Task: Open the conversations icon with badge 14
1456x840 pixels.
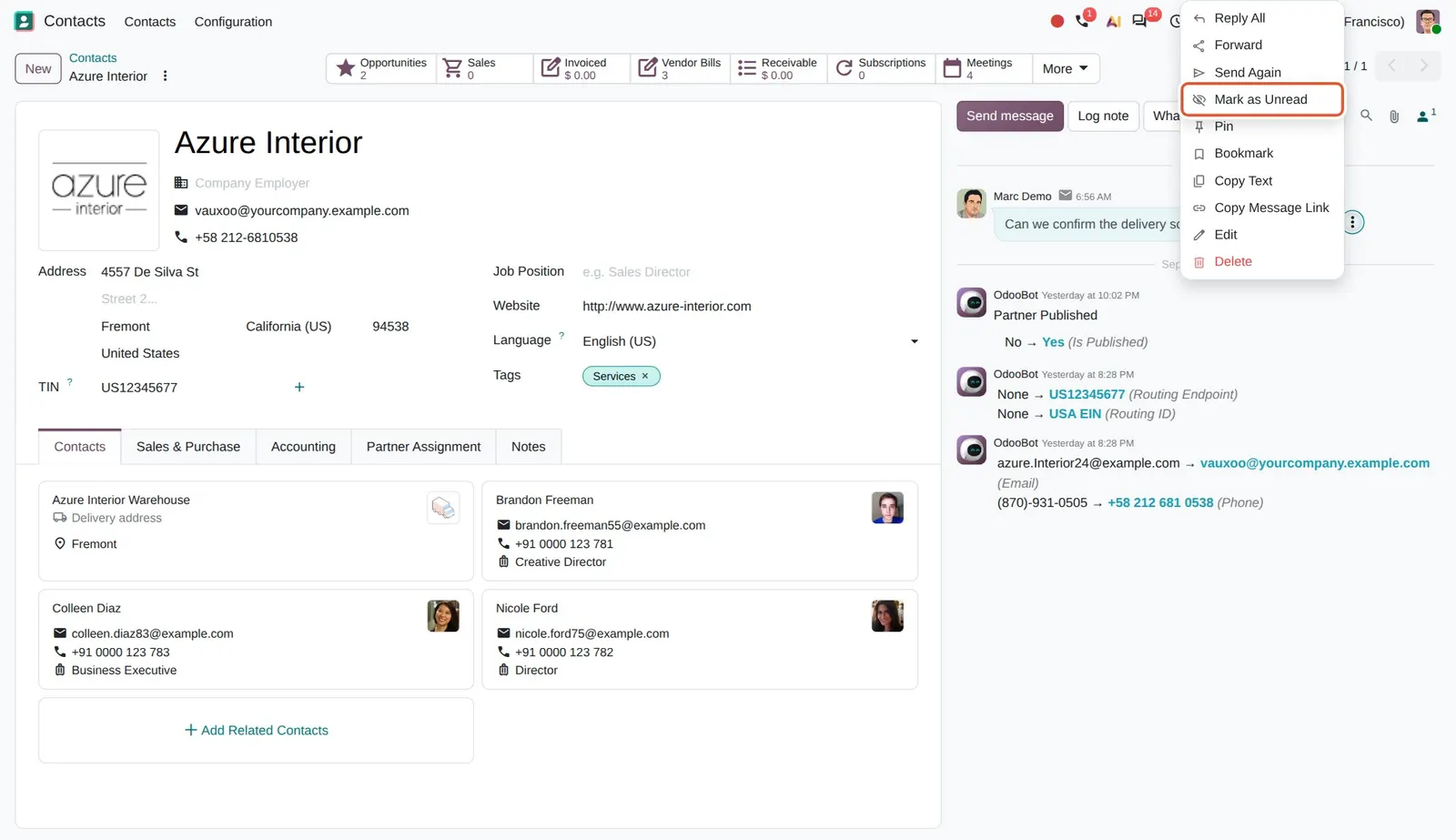Action: click(x=1140, y=20)
